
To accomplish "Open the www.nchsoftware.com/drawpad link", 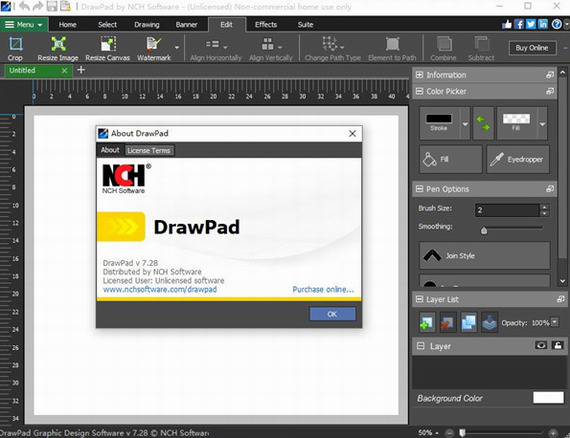I will (x=160, y=289).
